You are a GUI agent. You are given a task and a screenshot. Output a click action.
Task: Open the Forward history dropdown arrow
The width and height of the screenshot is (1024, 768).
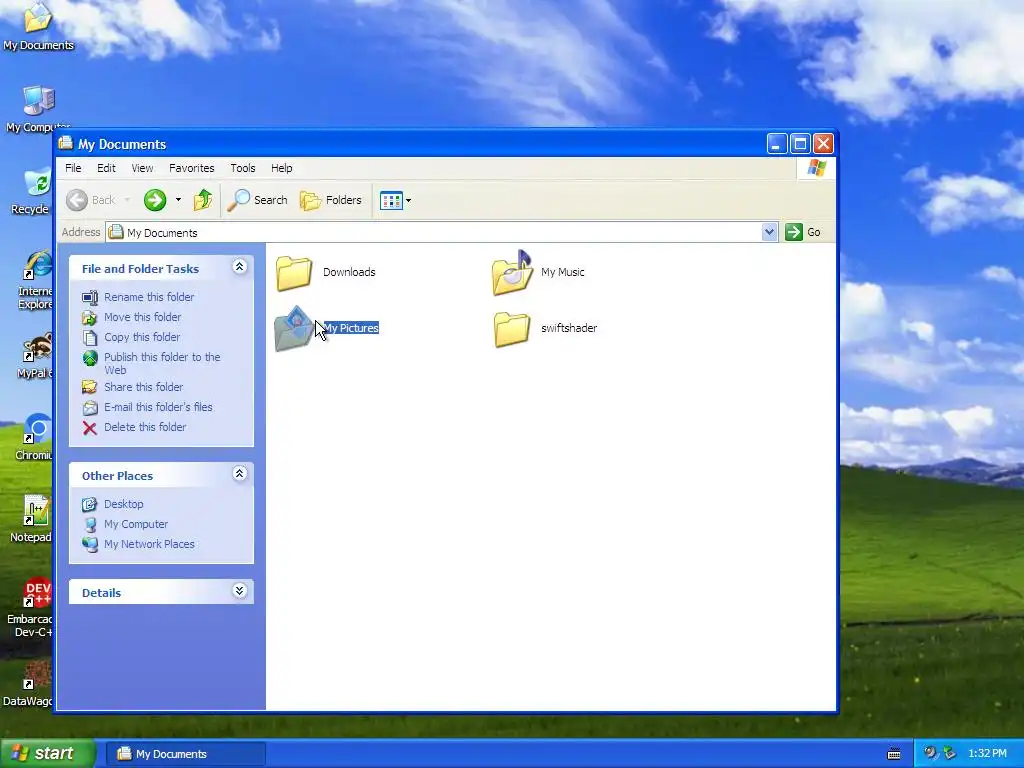178,200
